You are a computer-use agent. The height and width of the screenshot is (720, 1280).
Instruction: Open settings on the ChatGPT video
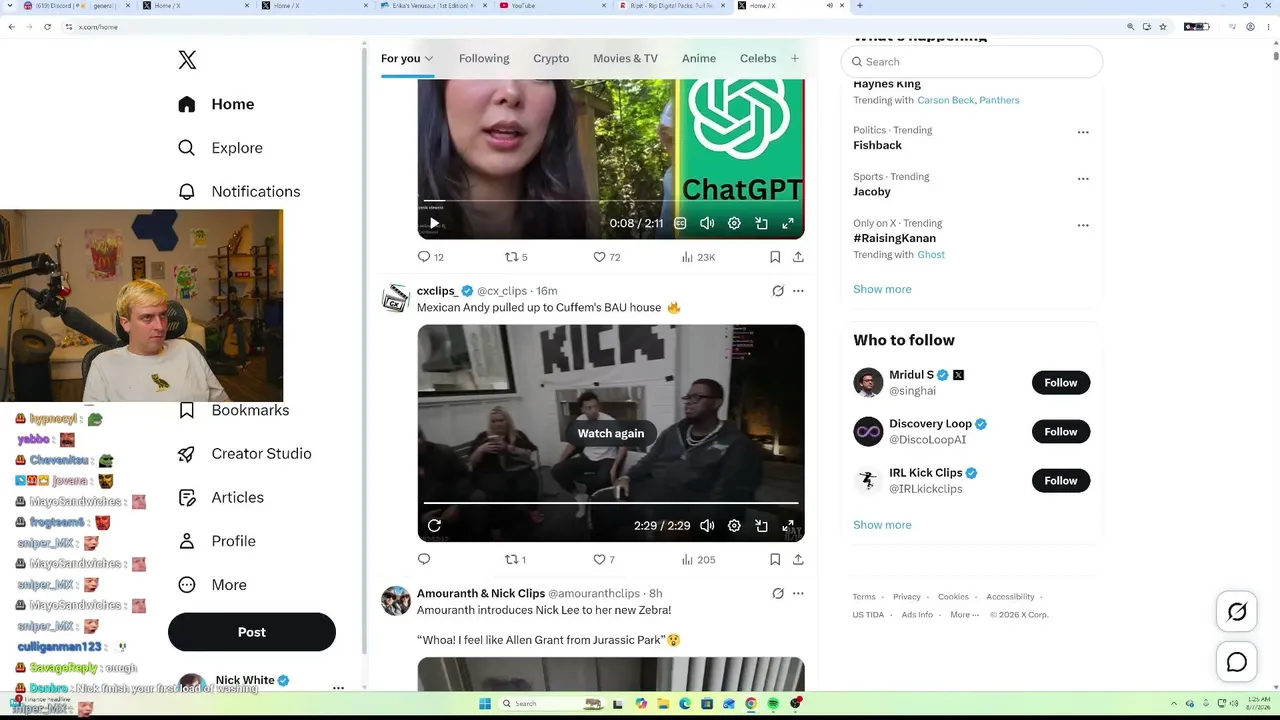tap(734, 224)
